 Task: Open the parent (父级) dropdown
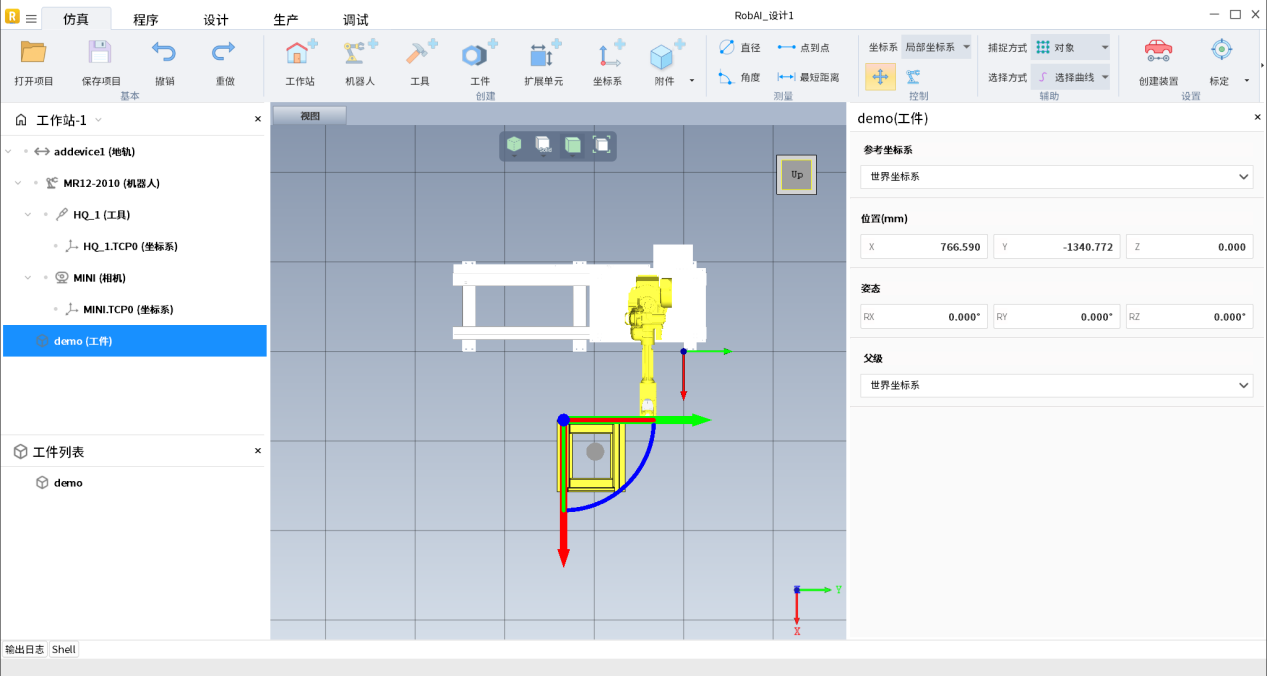click(x=1056, y=385)
